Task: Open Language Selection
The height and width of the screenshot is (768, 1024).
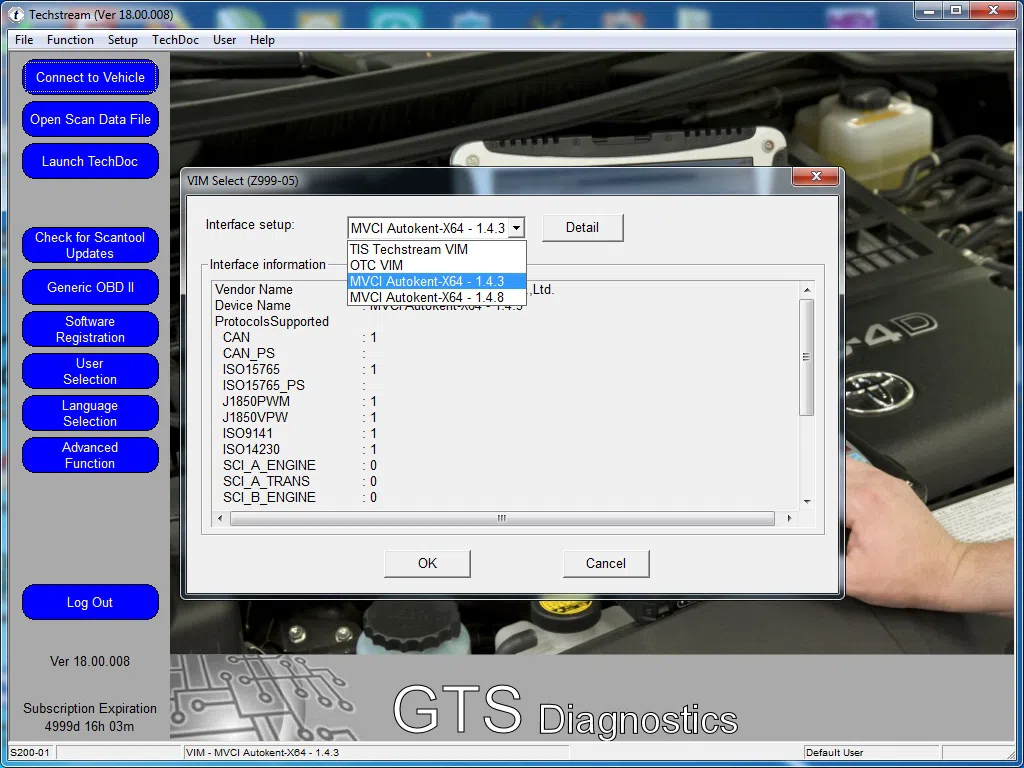Action: click(90, 414)
